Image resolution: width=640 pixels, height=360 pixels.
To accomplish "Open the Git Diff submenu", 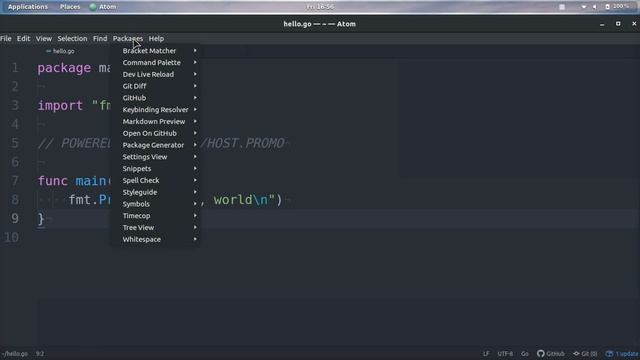I will click(x=156, y=86).
